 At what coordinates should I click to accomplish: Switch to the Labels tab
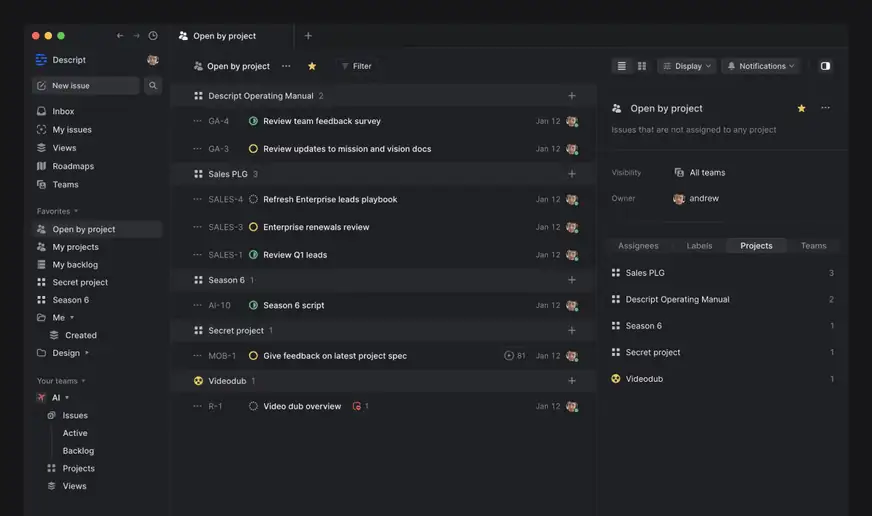pyautogui.click(x=699, y=246)
